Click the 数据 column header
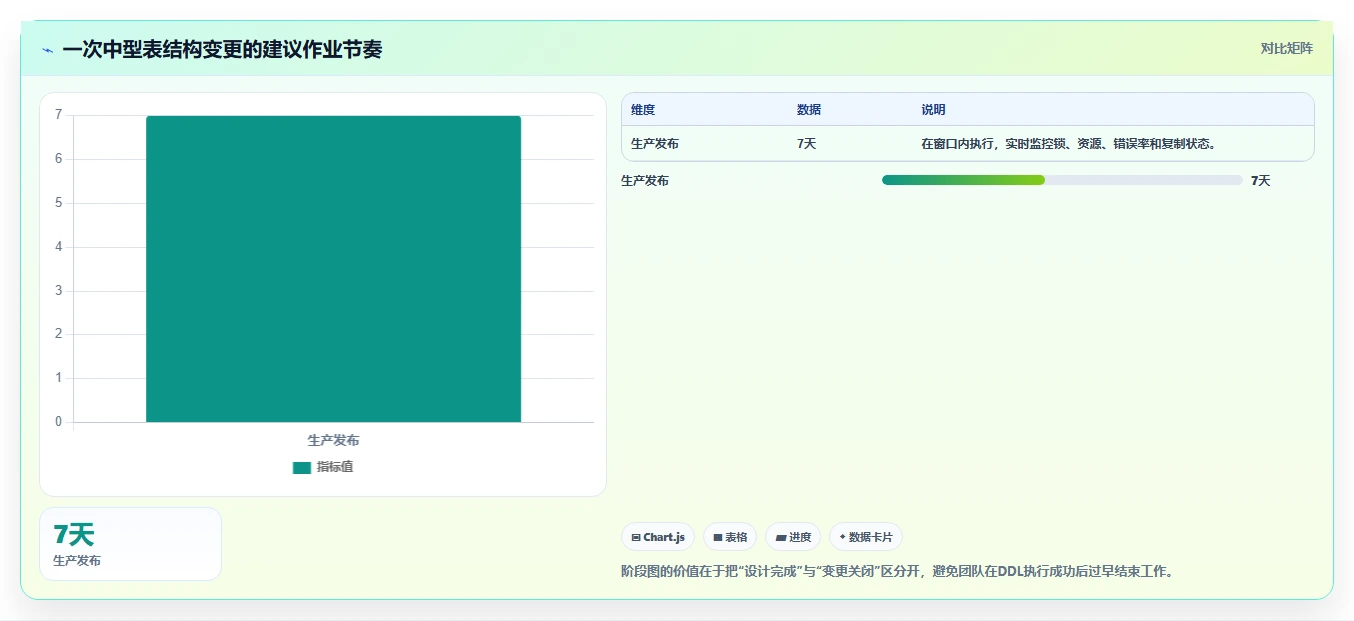The height and width of the screenshot is (621, 1354). tap(809, 110)
